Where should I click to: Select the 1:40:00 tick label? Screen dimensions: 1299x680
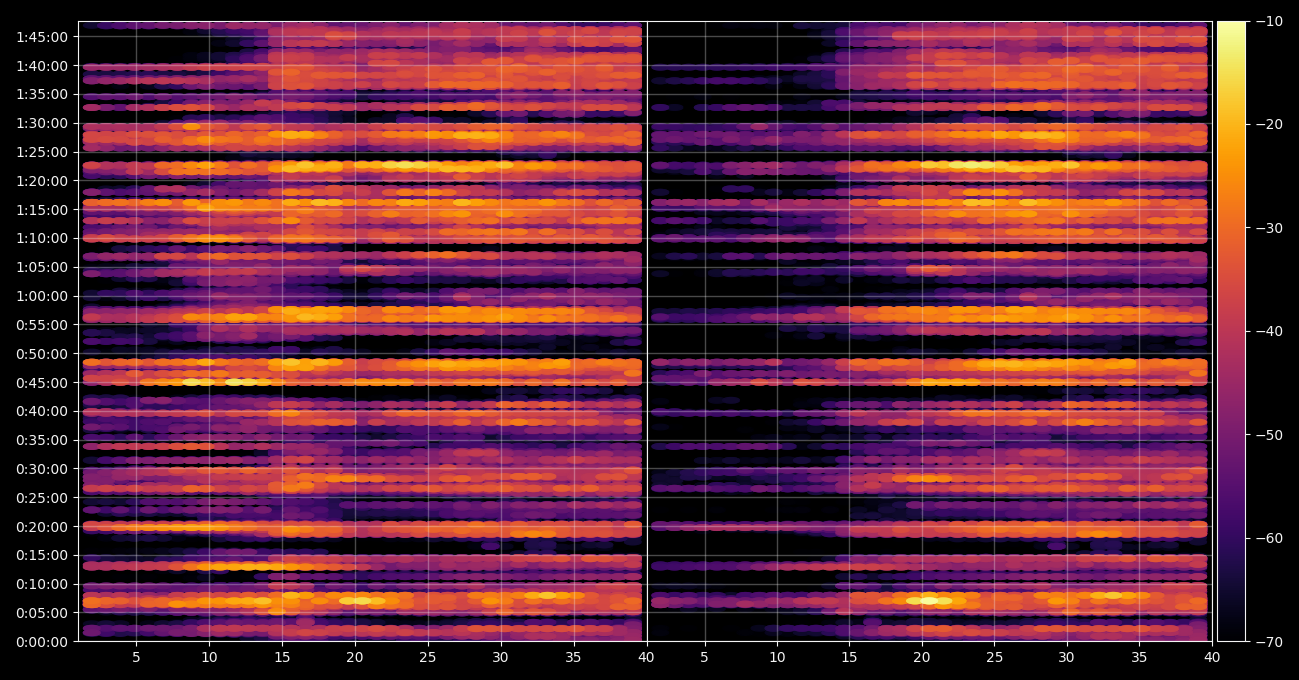tap(43, 66)
